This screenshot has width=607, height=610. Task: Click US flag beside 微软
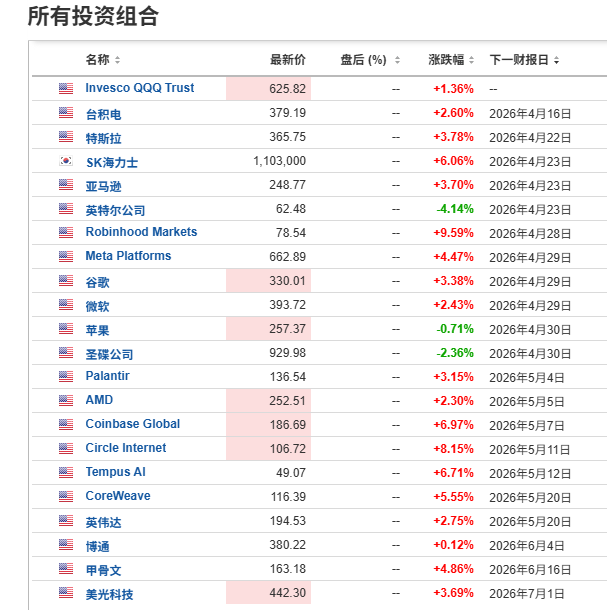pos(66,305)
